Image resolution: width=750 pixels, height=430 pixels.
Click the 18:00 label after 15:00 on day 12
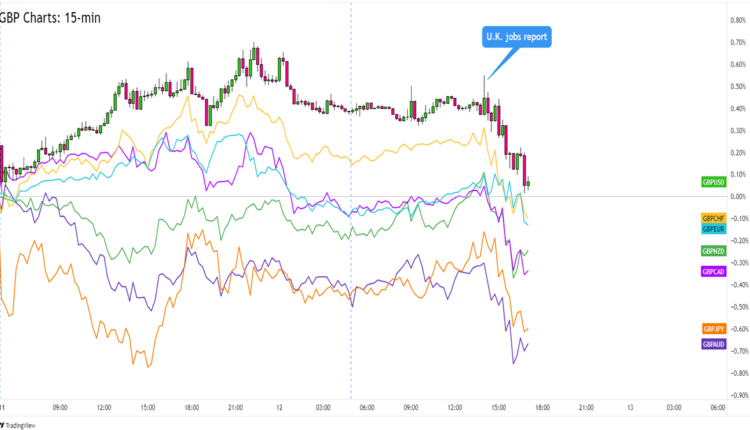(x=541, y=407)
